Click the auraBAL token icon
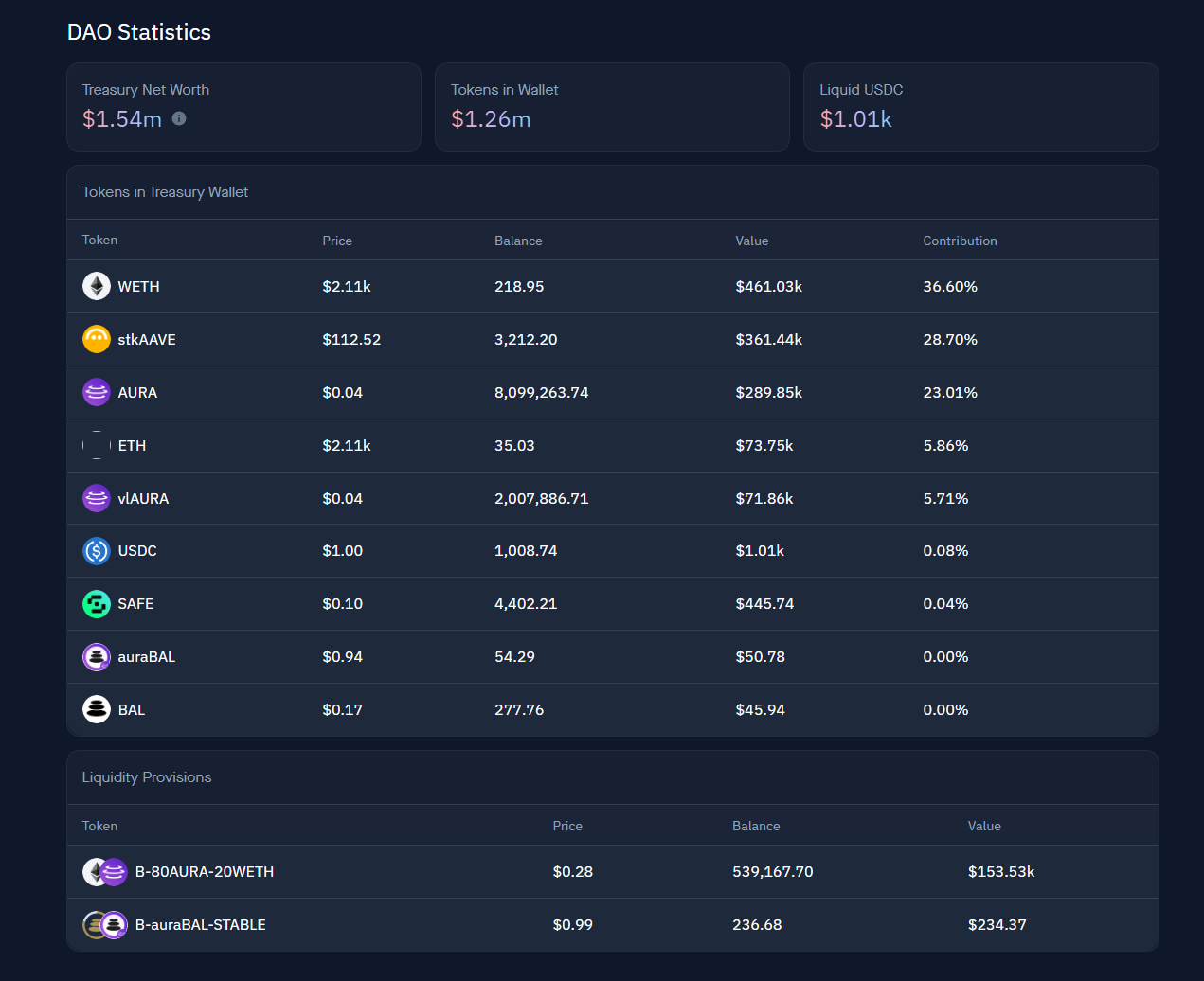 tap(97, 657)
